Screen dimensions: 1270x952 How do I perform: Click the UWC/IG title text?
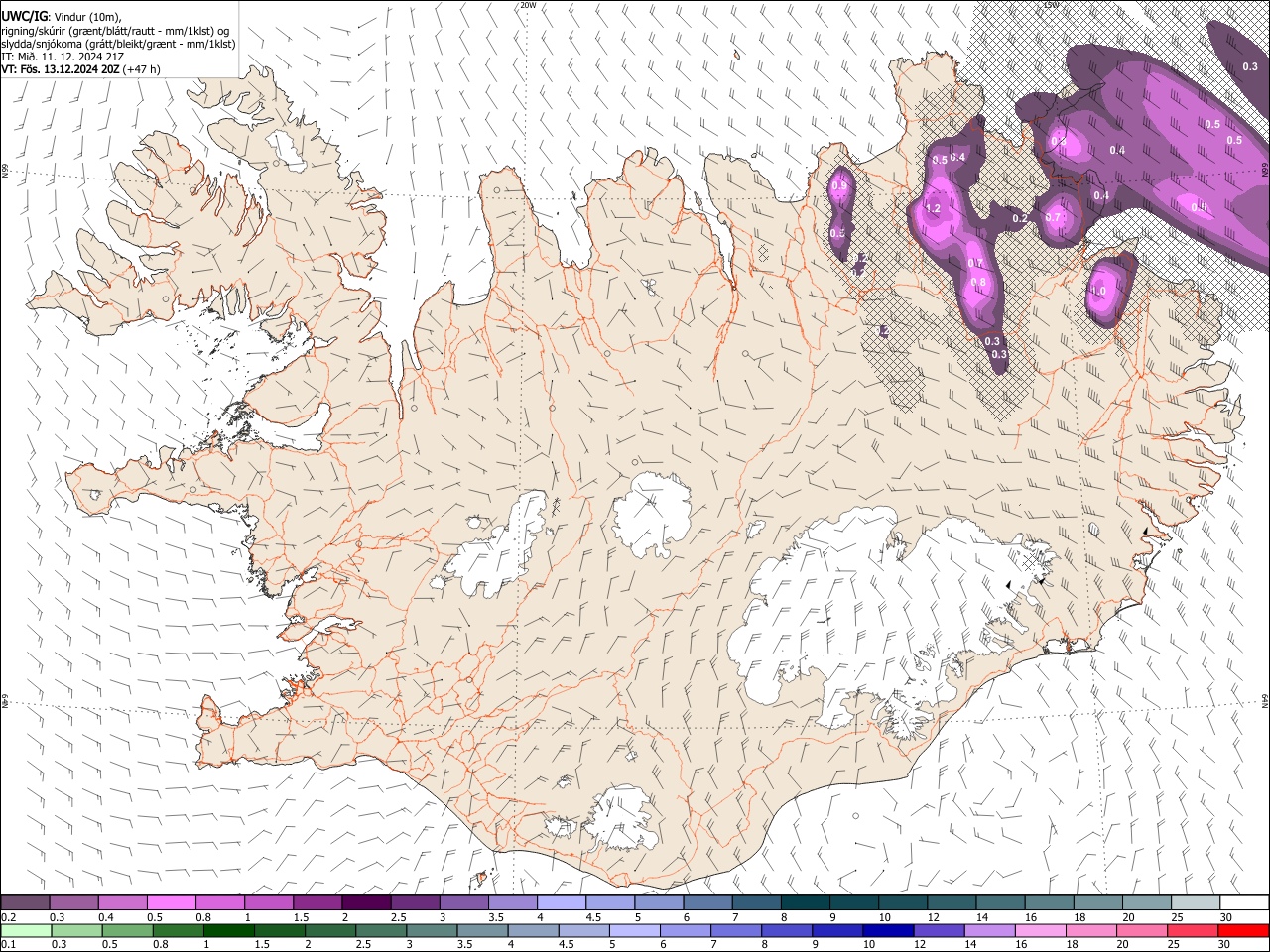24,16
